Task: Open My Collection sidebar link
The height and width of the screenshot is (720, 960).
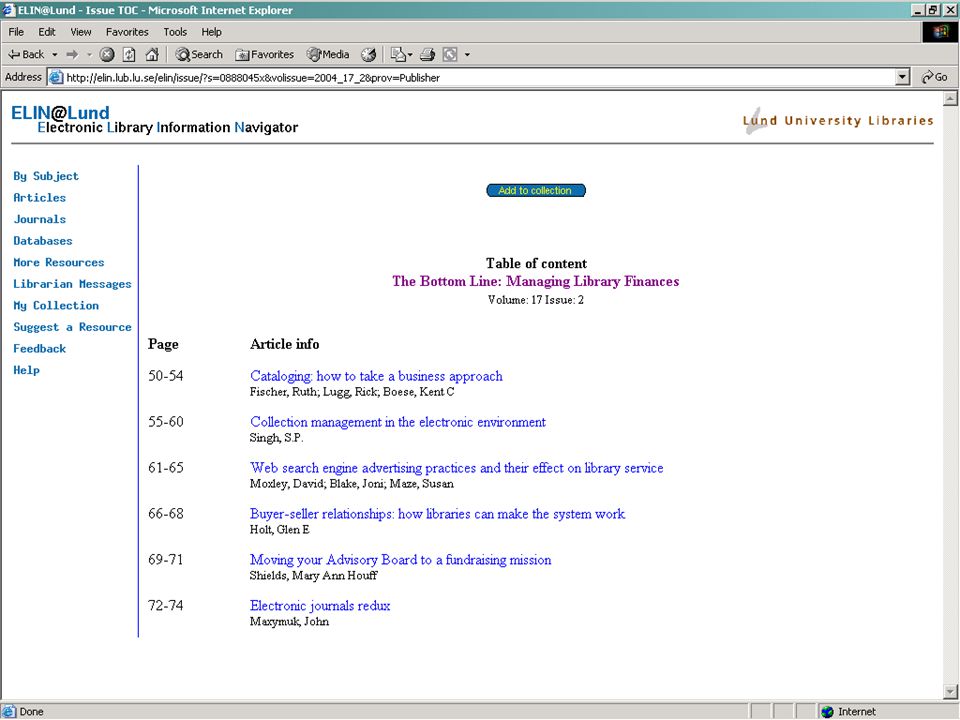Action: [56, 306]
